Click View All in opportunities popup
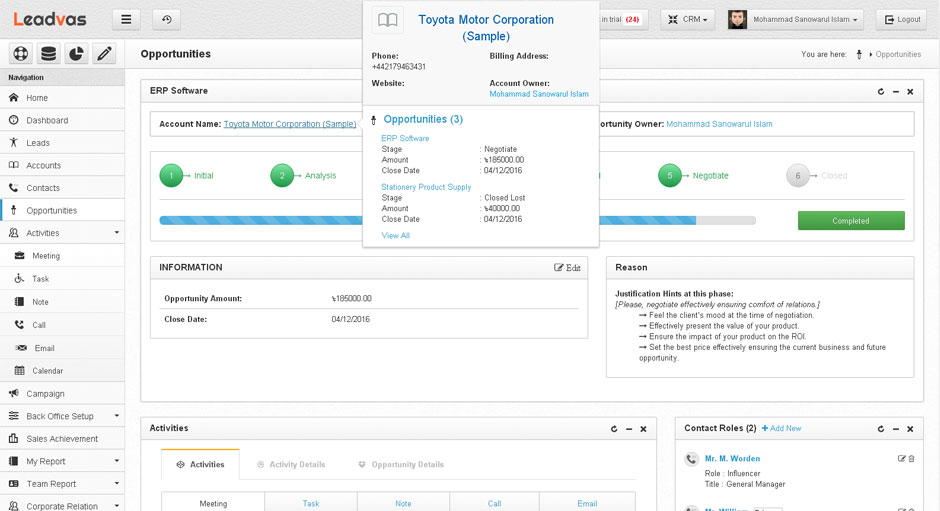This screenshot has width=940, height=511. pyautogui.click(x=396, y=236)
